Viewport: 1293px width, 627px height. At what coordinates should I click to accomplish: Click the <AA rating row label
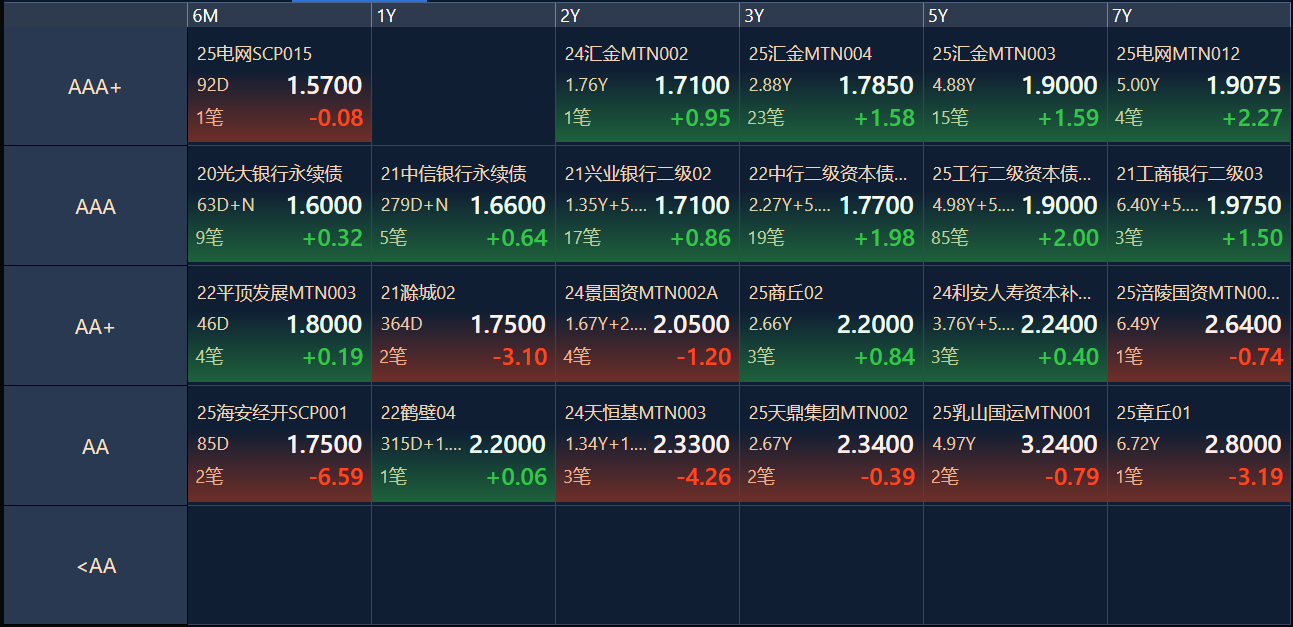click(95, 566)
